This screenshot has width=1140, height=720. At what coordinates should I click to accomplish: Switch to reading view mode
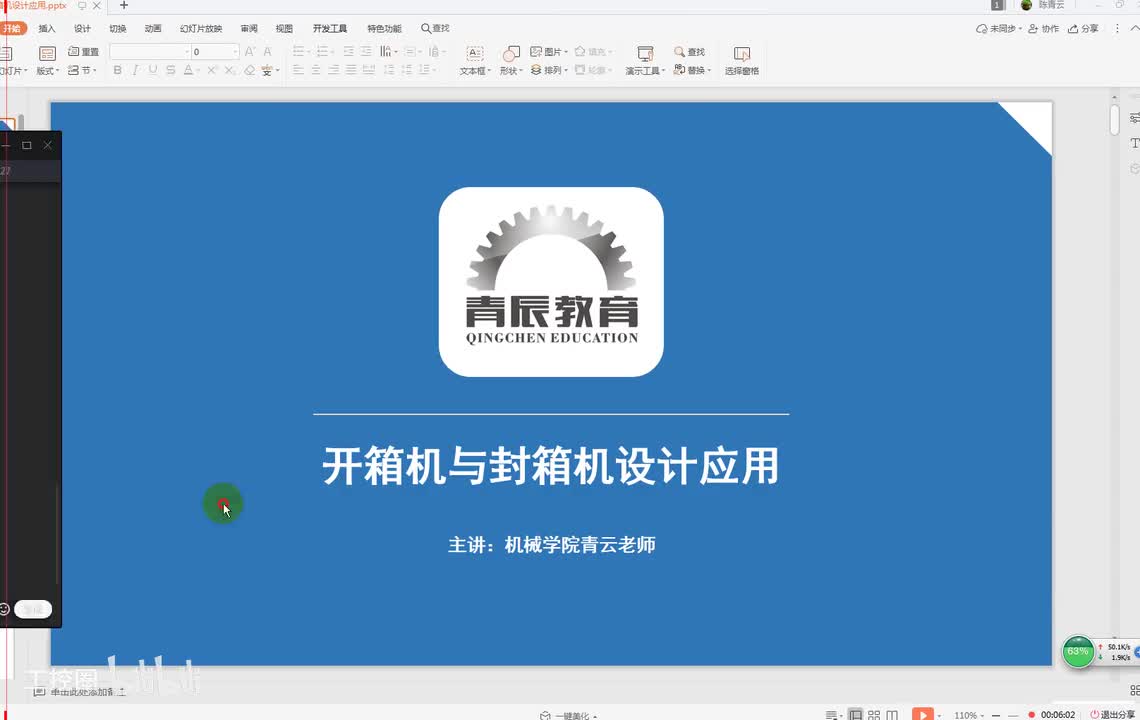892,716
